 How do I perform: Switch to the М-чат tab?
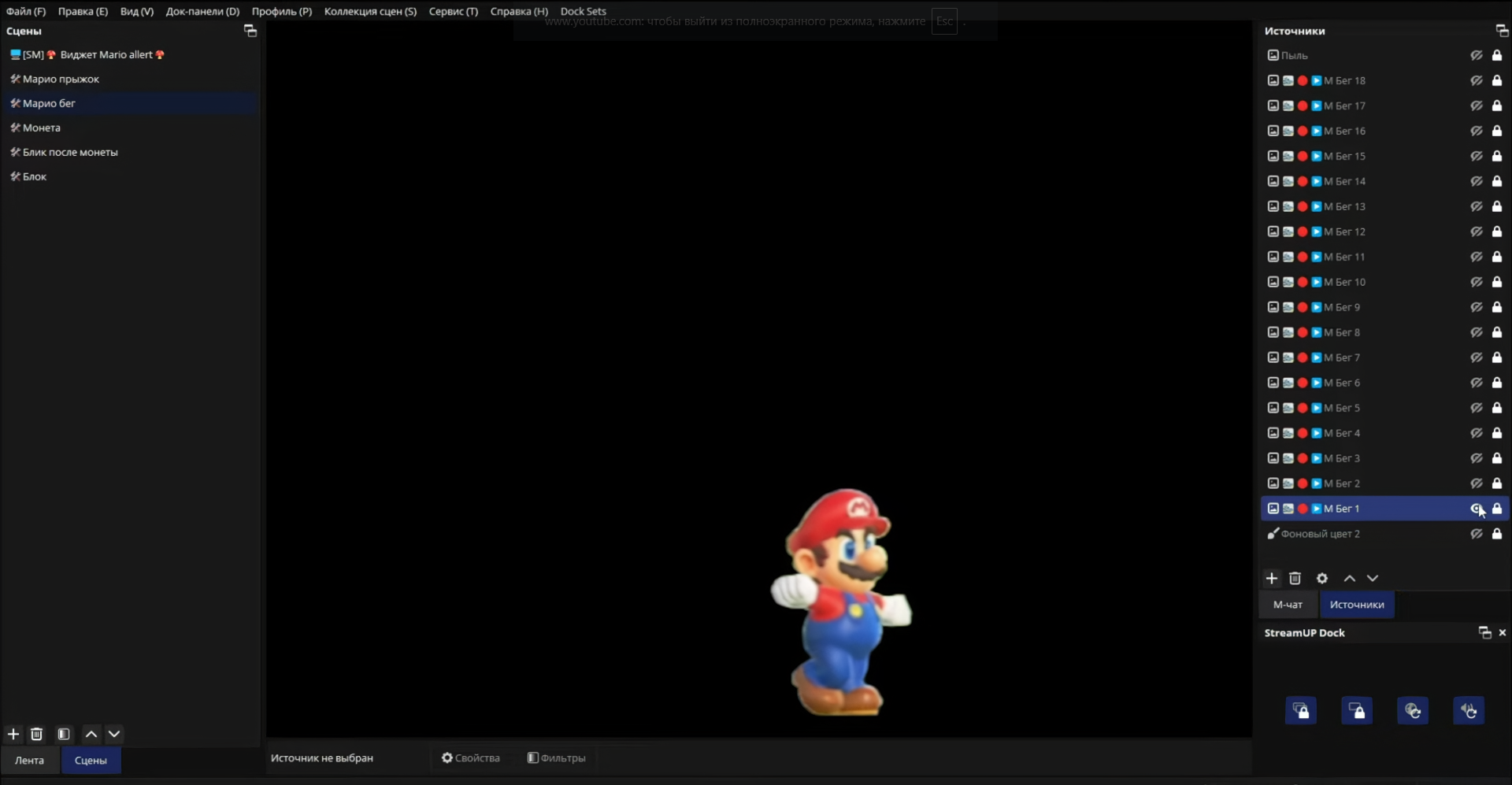[x=1288, y=605]
